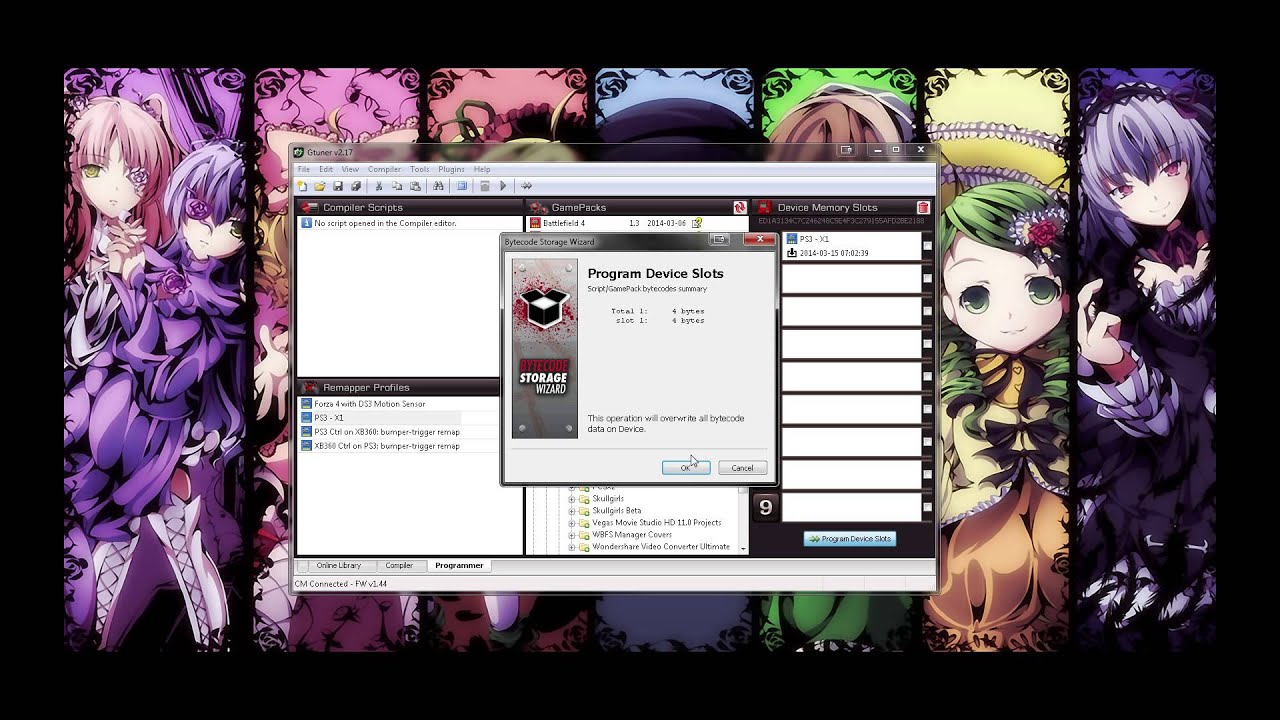Image resolution: width=1280 pixels, height=720 pixels.
Task: Click the number 9 slot badge
Action: click(x=765, y=507)
